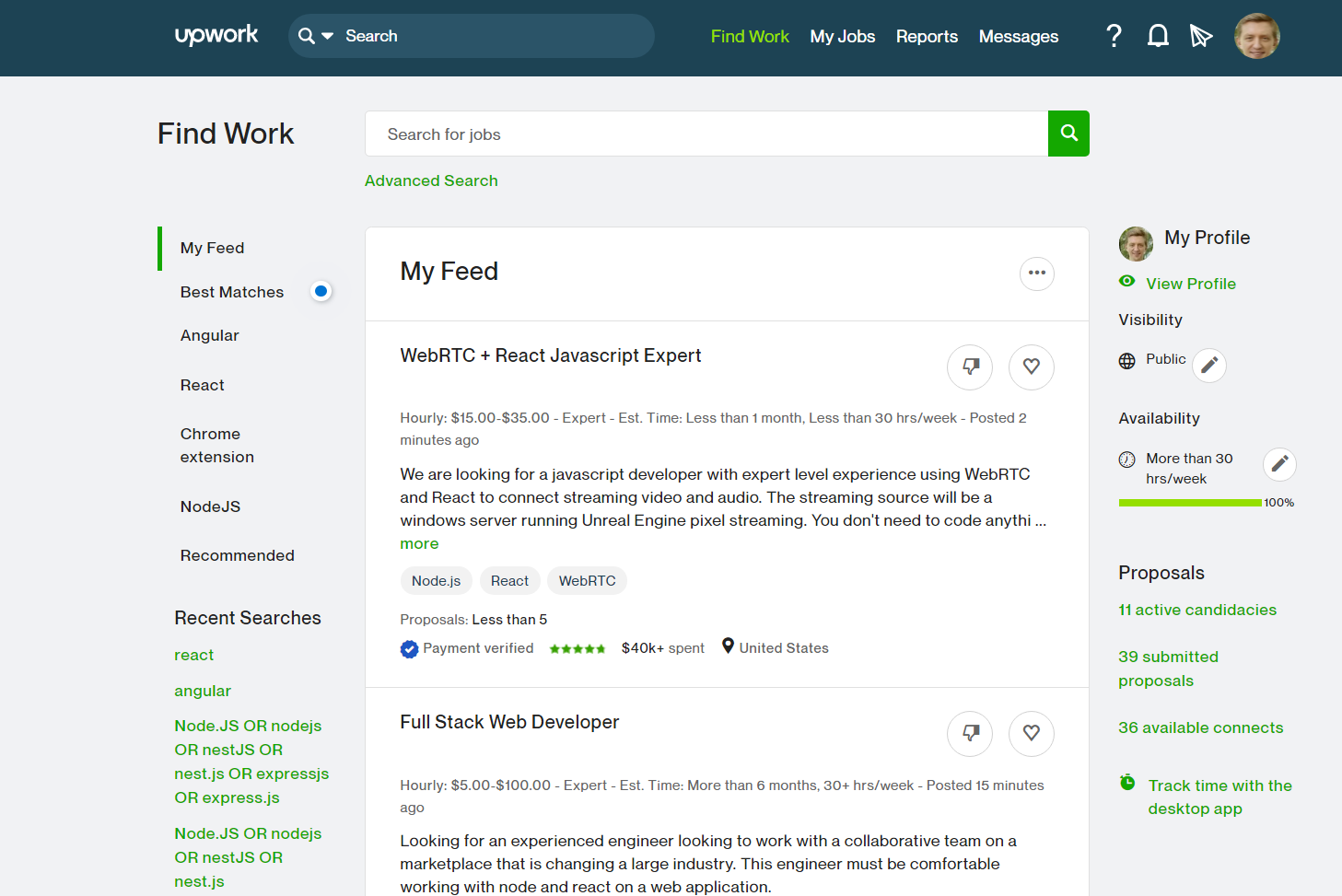Click the React skill tag
Screen dimensions: 1342x896
[509, 580]
